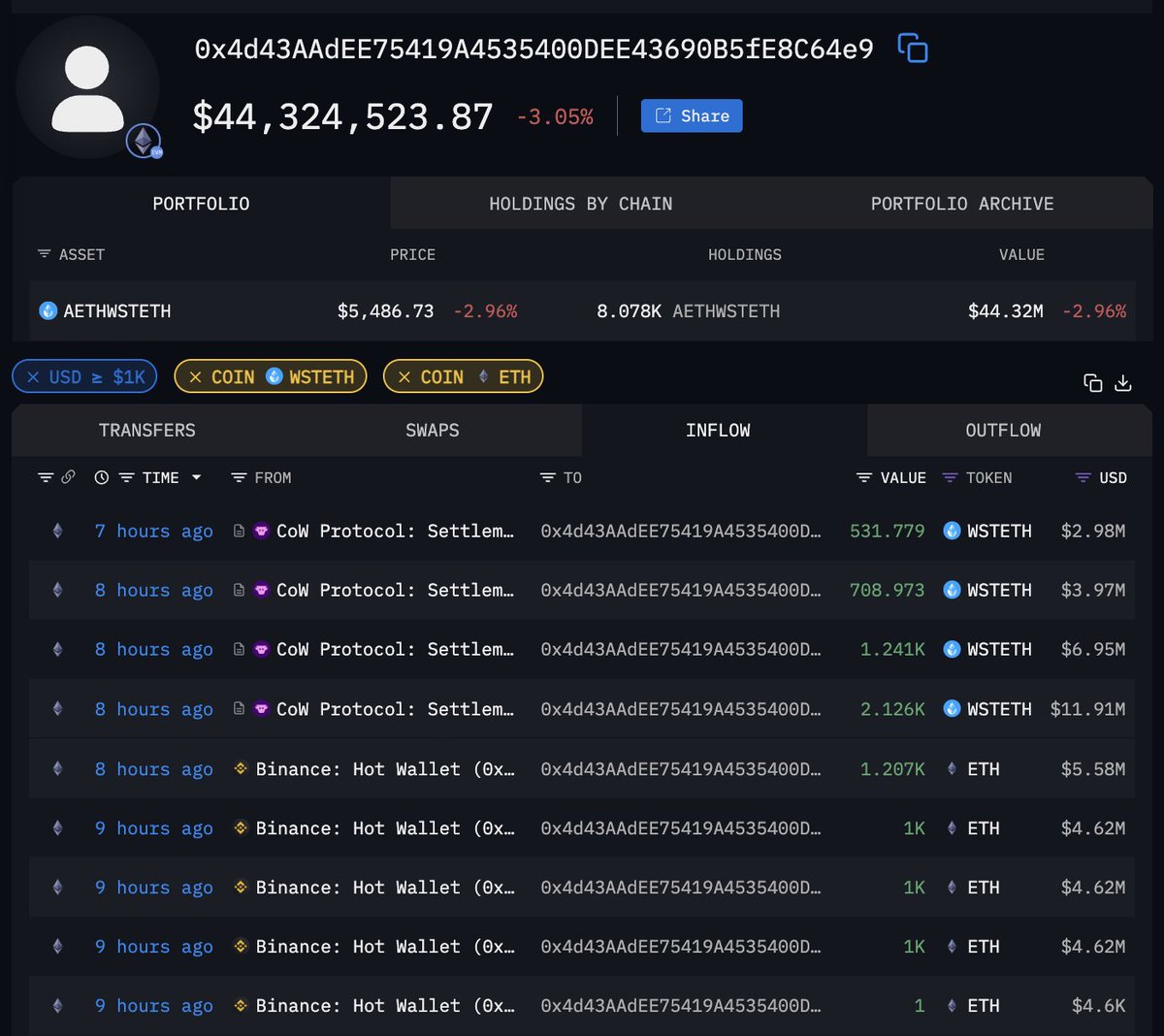Open the FROM column filter
Image resolution: width=1164 pixels, height=1036 pixels.
point(239,478)
